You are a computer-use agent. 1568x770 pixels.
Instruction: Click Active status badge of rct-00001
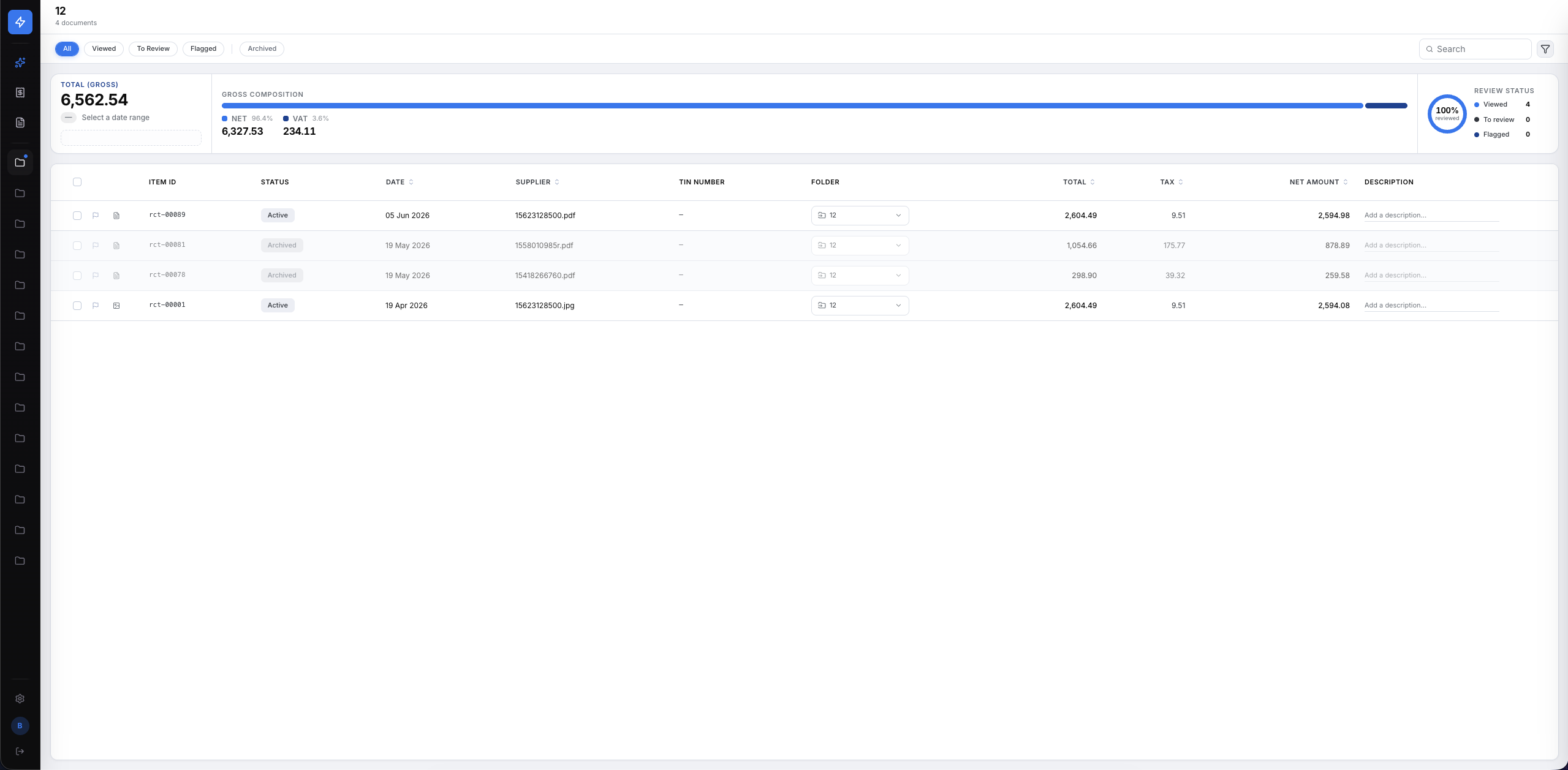pyautogui.click(x=278, y=306)
